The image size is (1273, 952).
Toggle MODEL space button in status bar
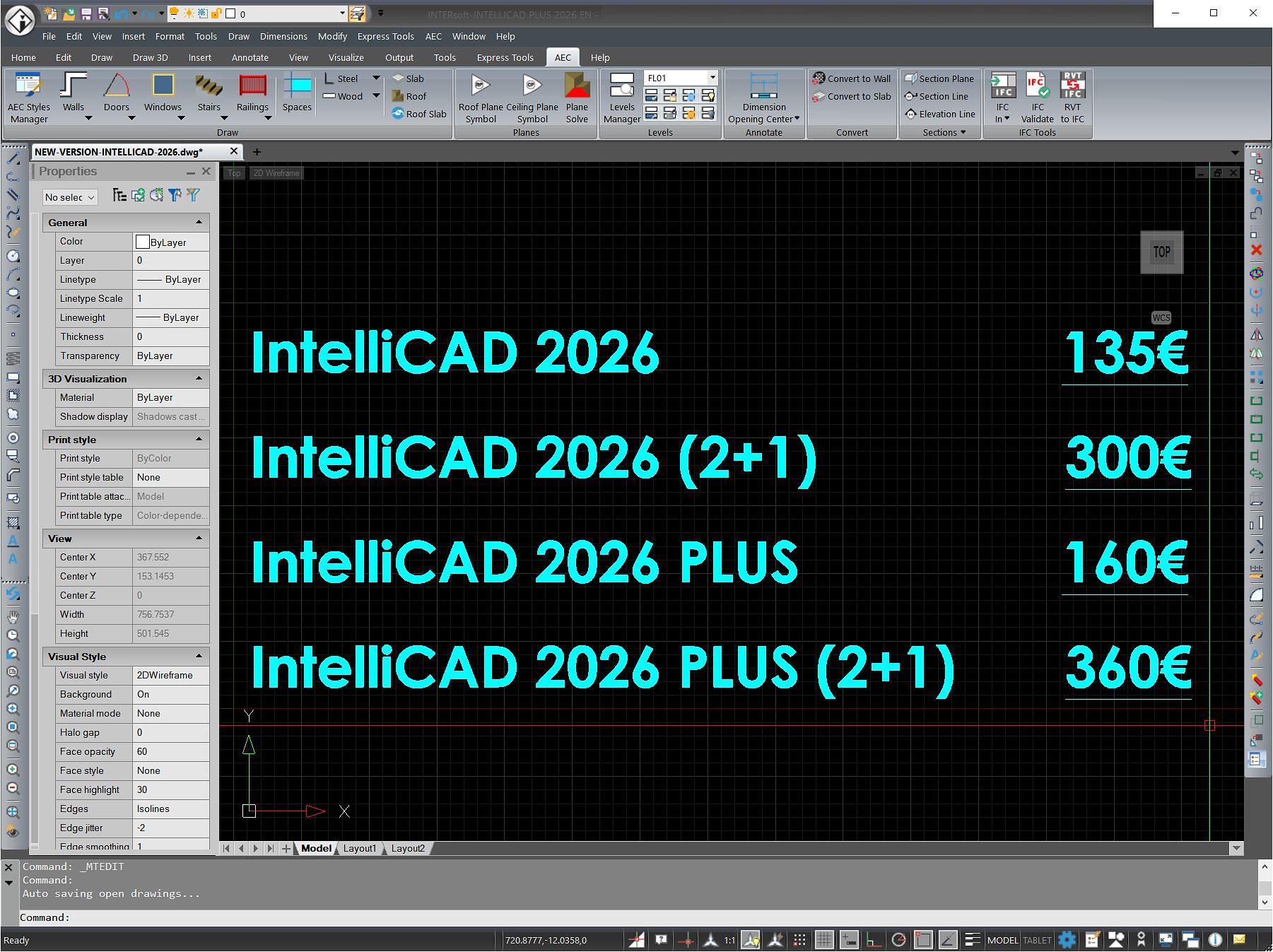pos(1002,940)
